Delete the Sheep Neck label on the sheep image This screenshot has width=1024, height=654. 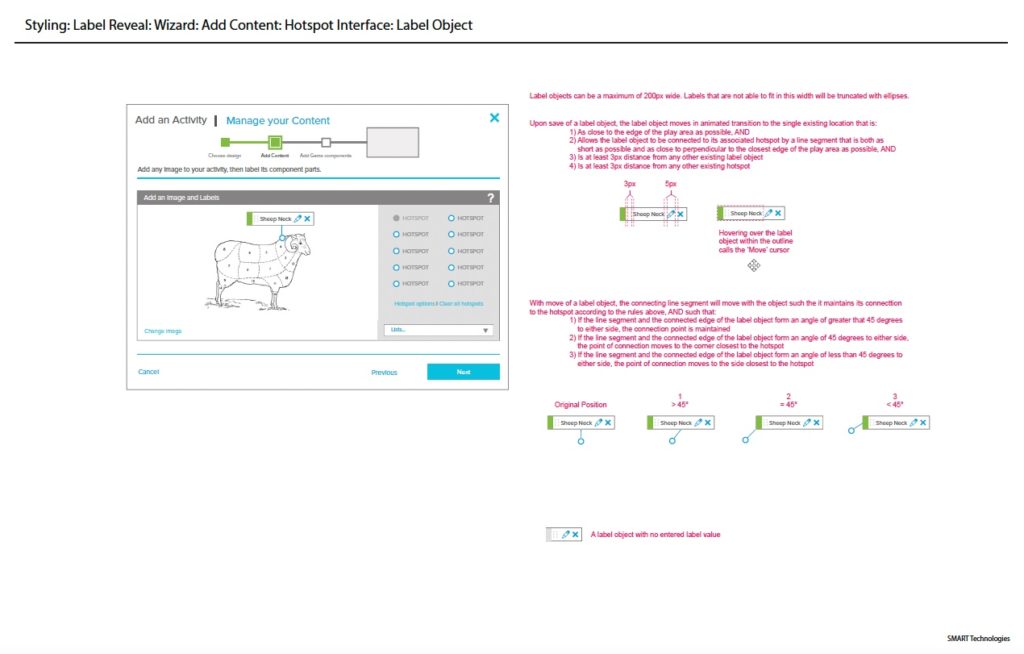(x=307, y=218)
